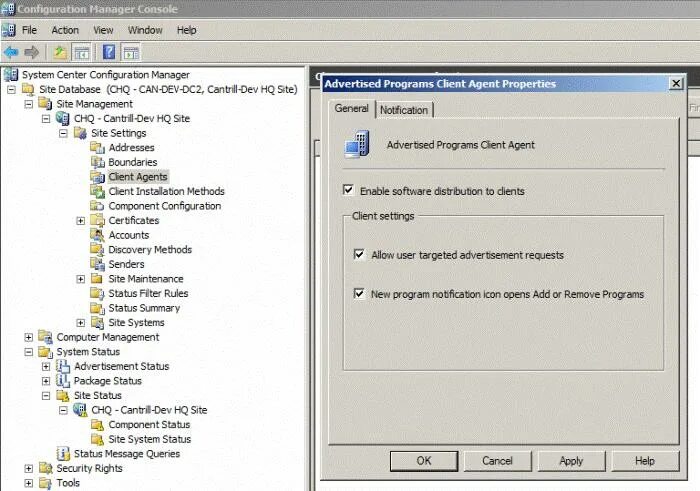Screen dimensions: 700x491
Task: Collapse the Site Management node
Action: (29, 104)
